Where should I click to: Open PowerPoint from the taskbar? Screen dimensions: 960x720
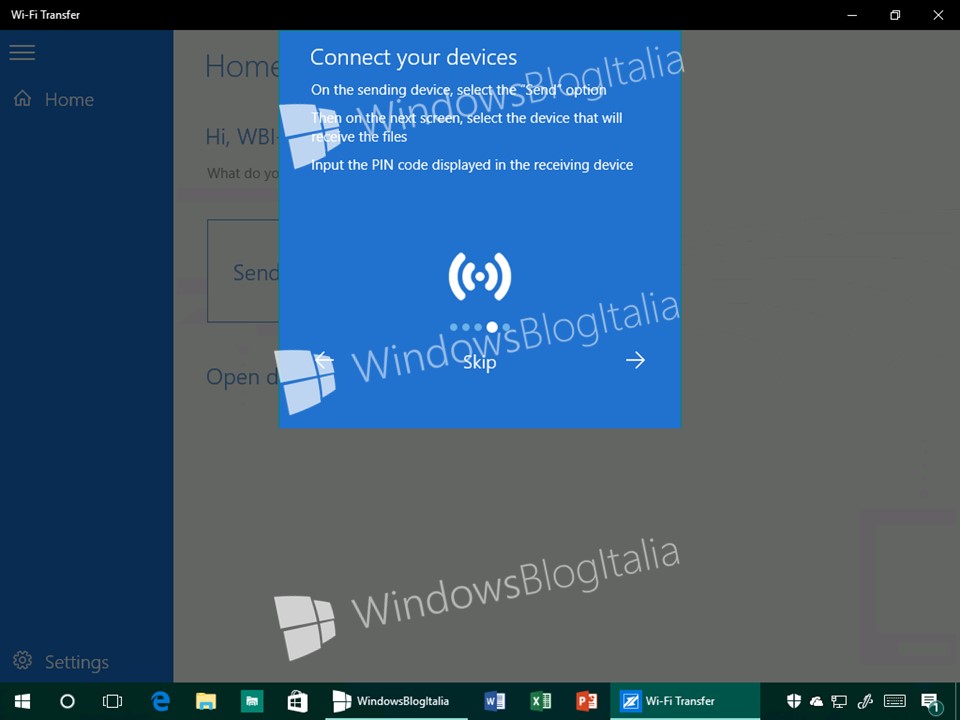[x=587, y=701]
